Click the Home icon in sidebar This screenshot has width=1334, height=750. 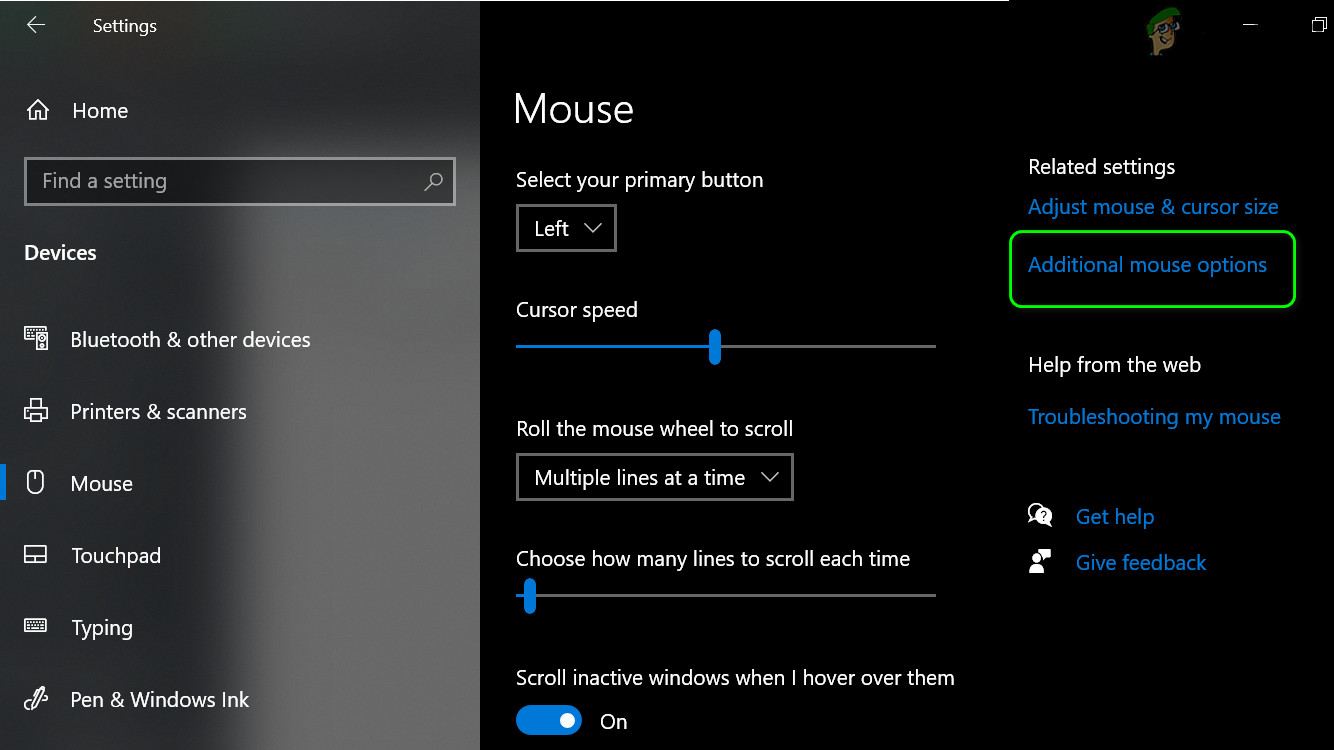tap(38, 111)
